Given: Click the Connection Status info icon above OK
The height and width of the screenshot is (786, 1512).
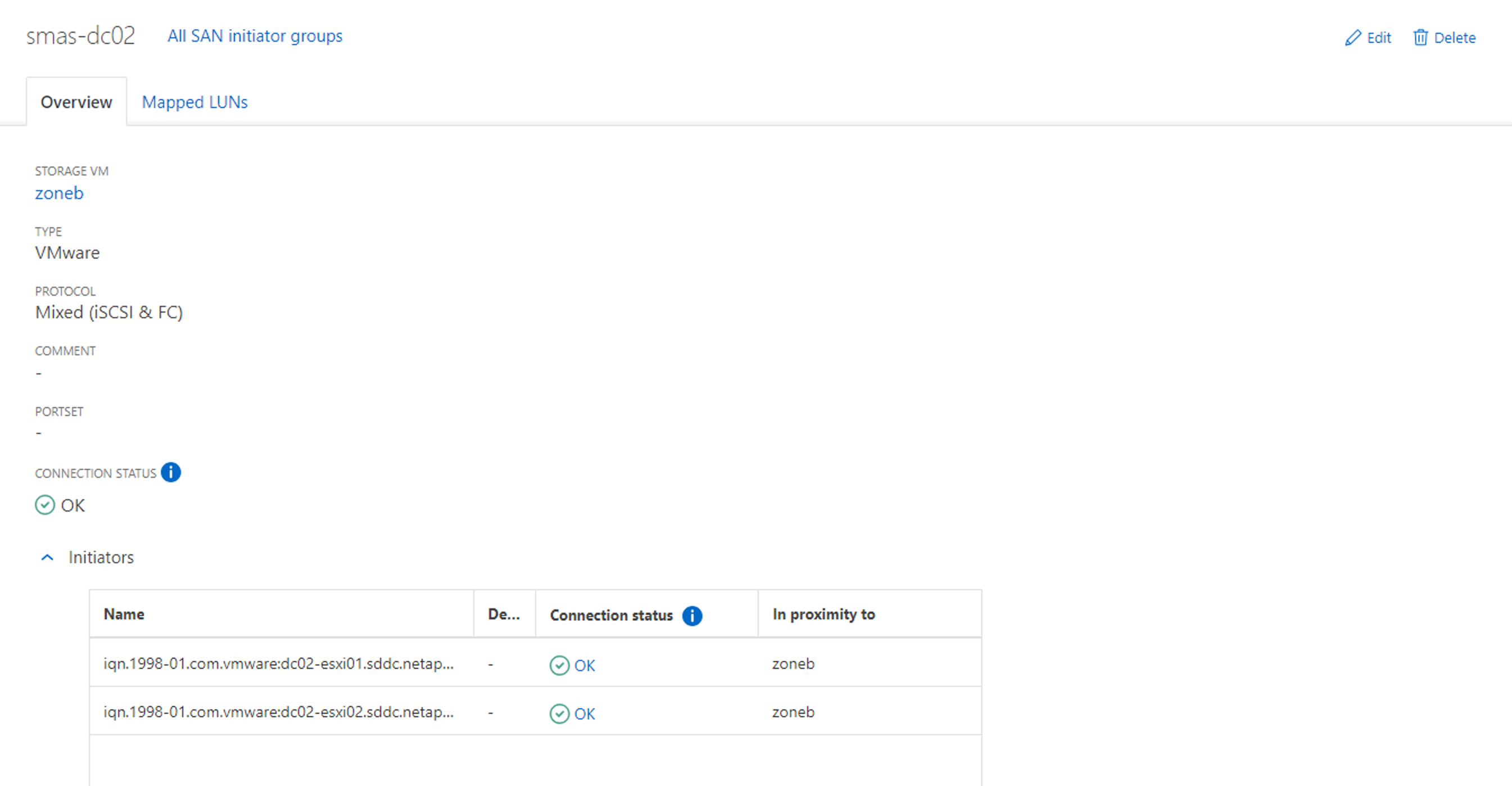Looking at the screenshot, I should [x=171, y=472].
